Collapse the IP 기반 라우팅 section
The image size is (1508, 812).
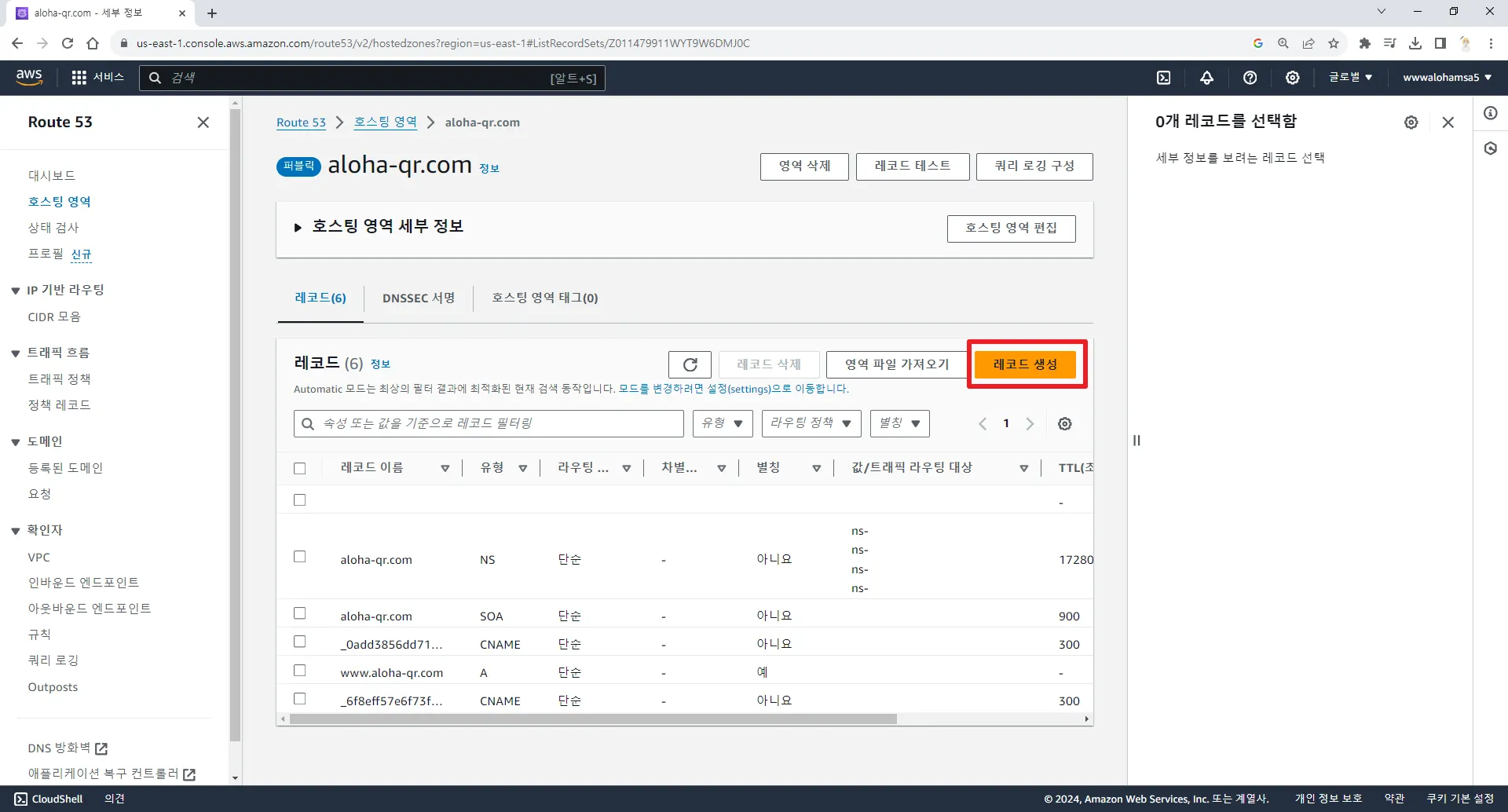pos(16,291)
